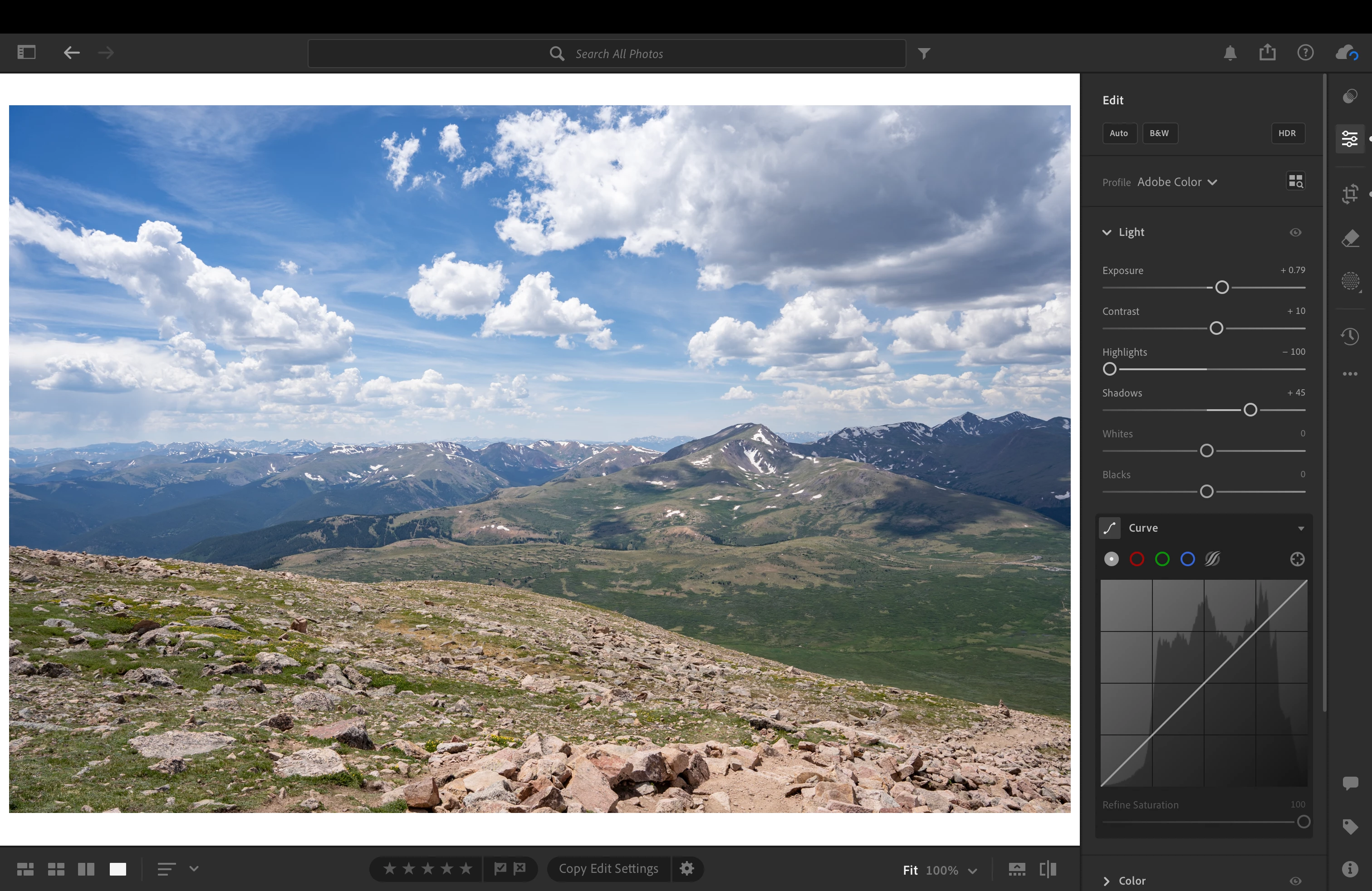Click the Auto edit button
1372x891 pixels.
[1119, 133]
